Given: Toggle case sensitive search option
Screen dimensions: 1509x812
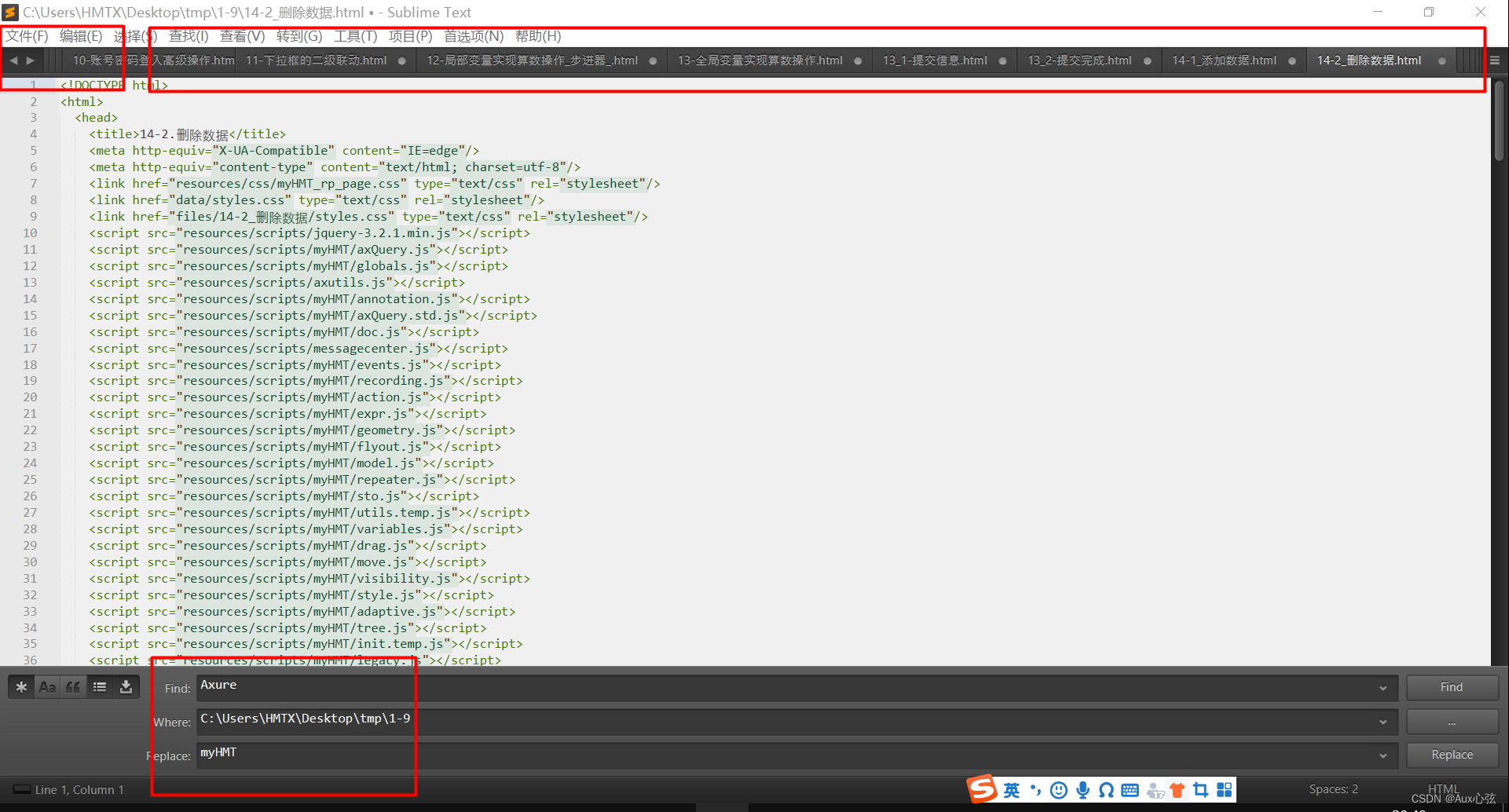Looking at the screenshot, I should 47,687.
